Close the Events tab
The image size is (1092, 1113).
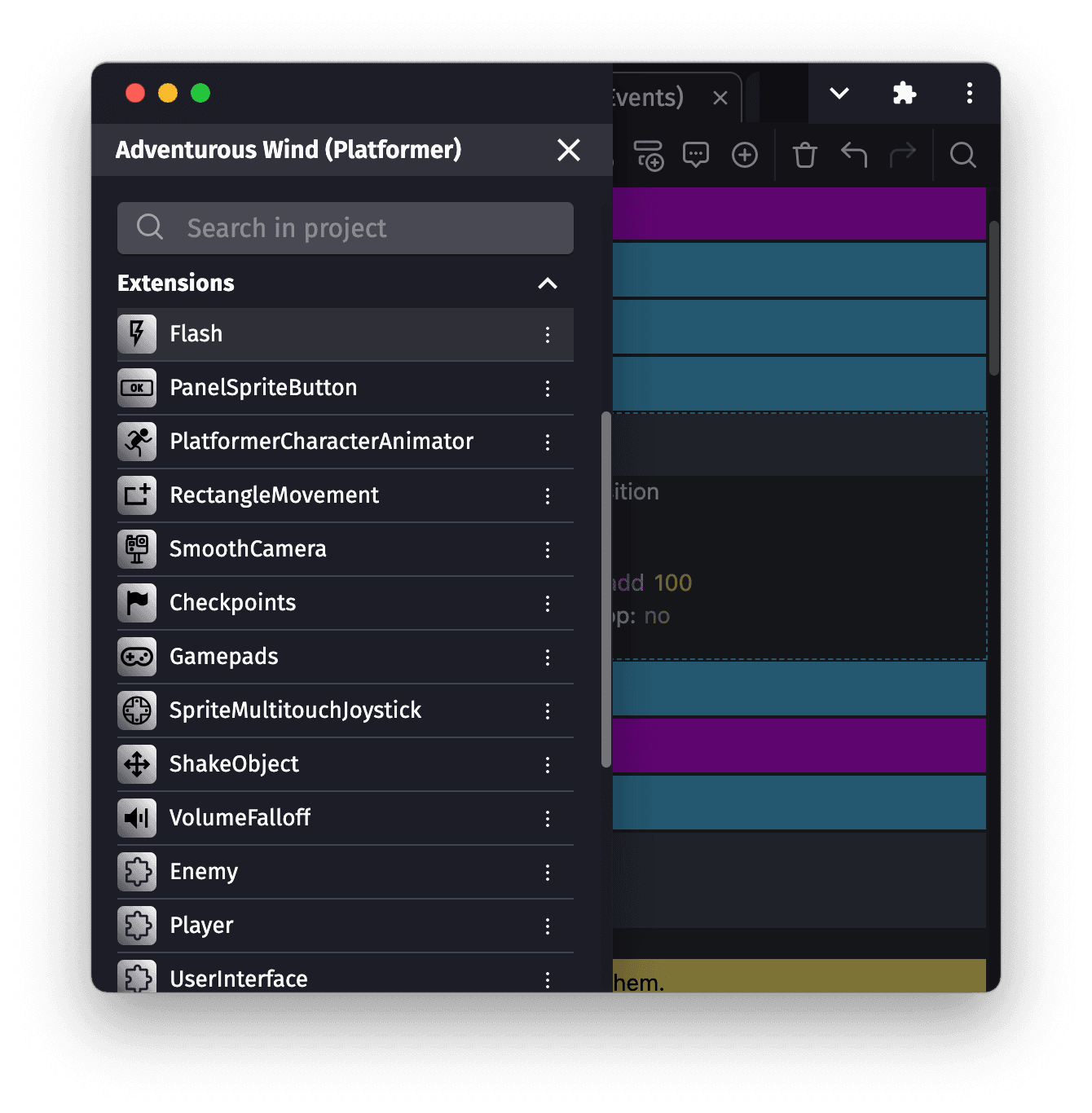click(720, 99)
